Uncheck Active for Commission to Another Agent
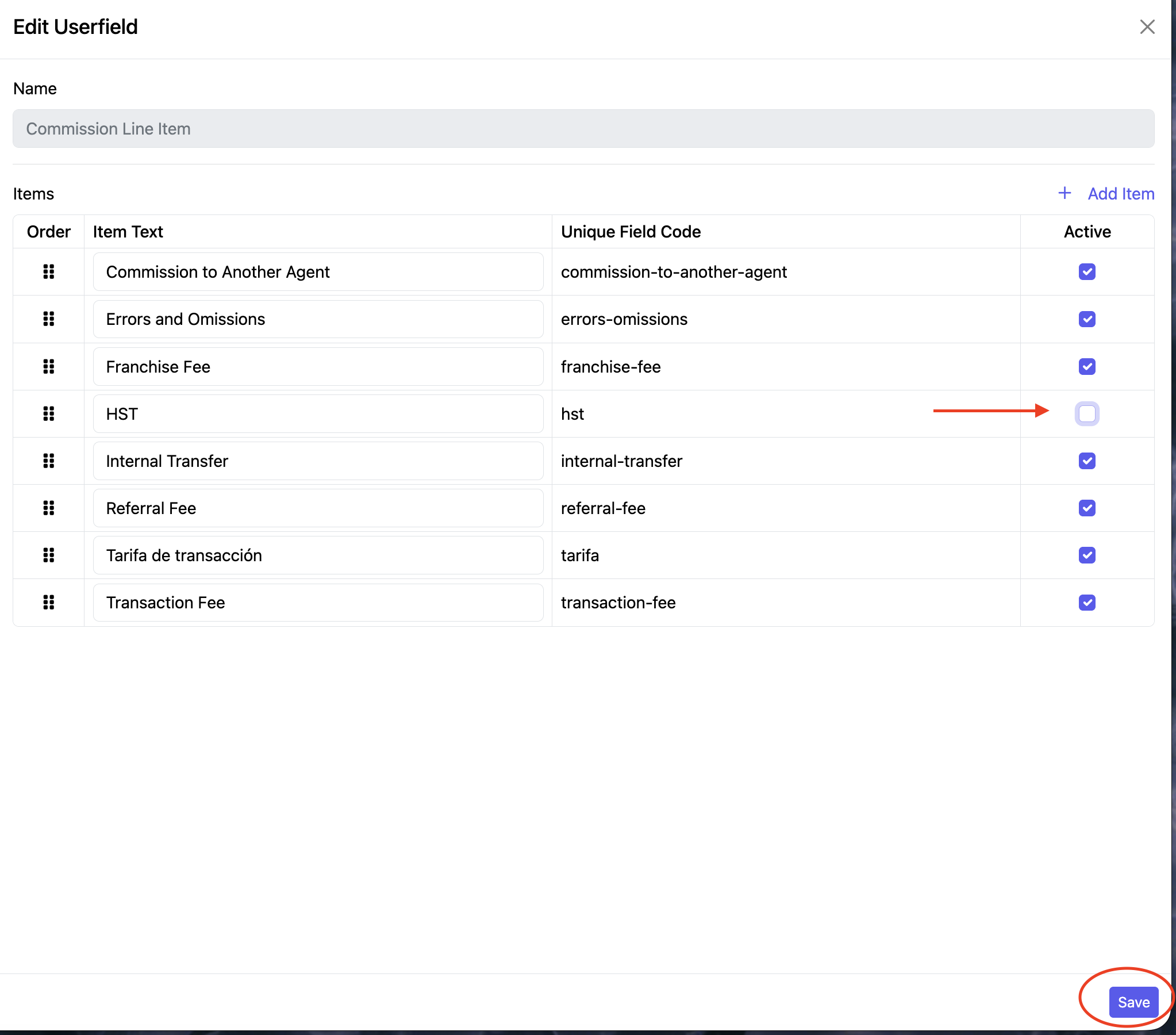Viewport: 1176px width, 1035px height. 1087,272
